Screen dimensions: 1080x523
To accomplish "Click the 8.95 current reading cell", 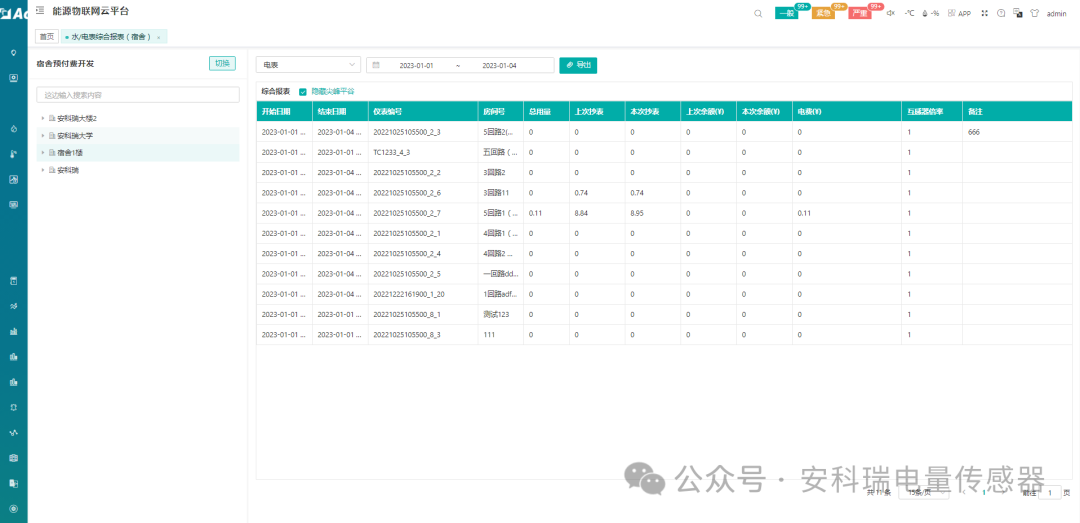I will pos(652,214).
